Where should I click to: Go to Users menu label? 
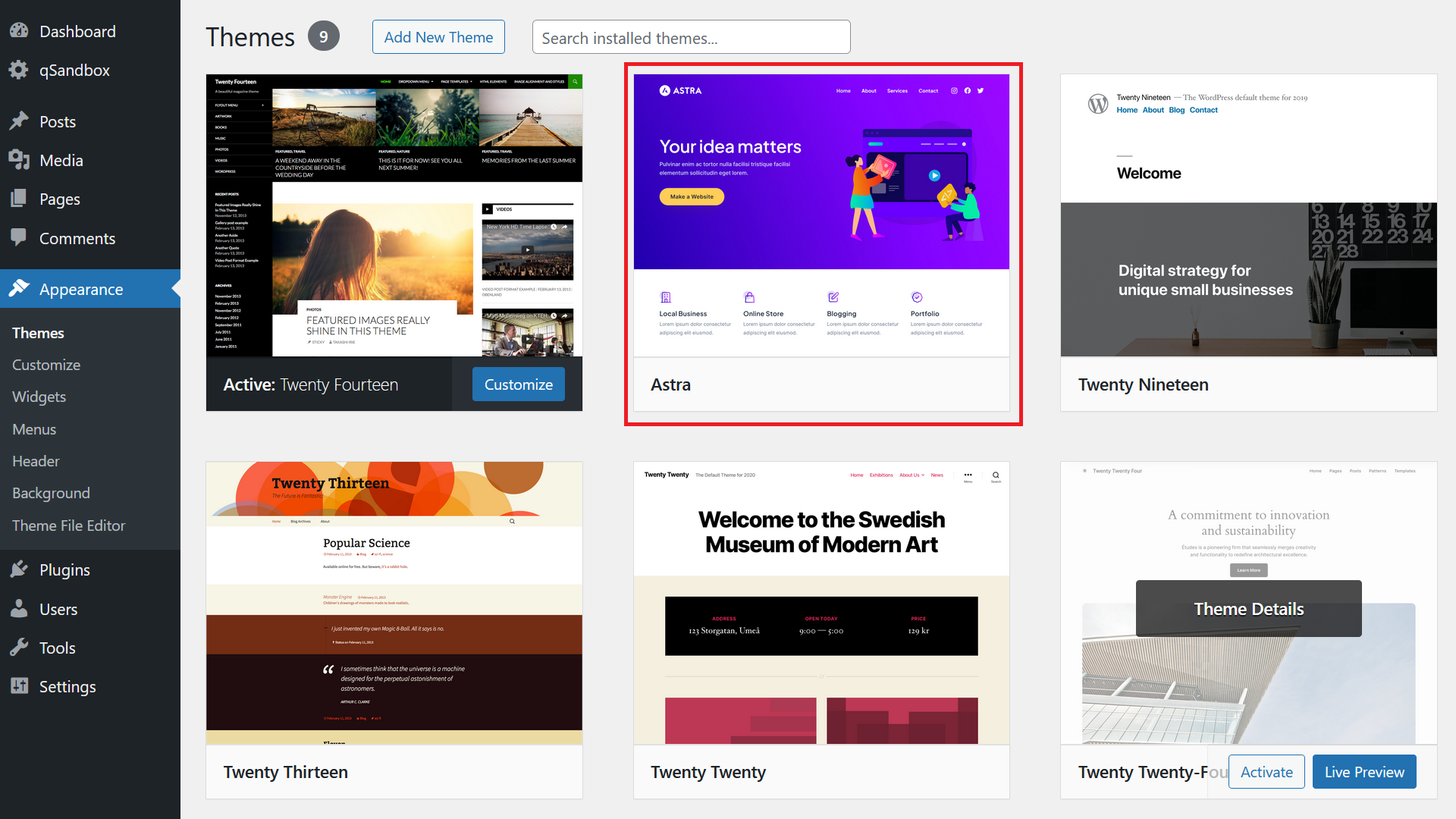[x=58, y=609]
